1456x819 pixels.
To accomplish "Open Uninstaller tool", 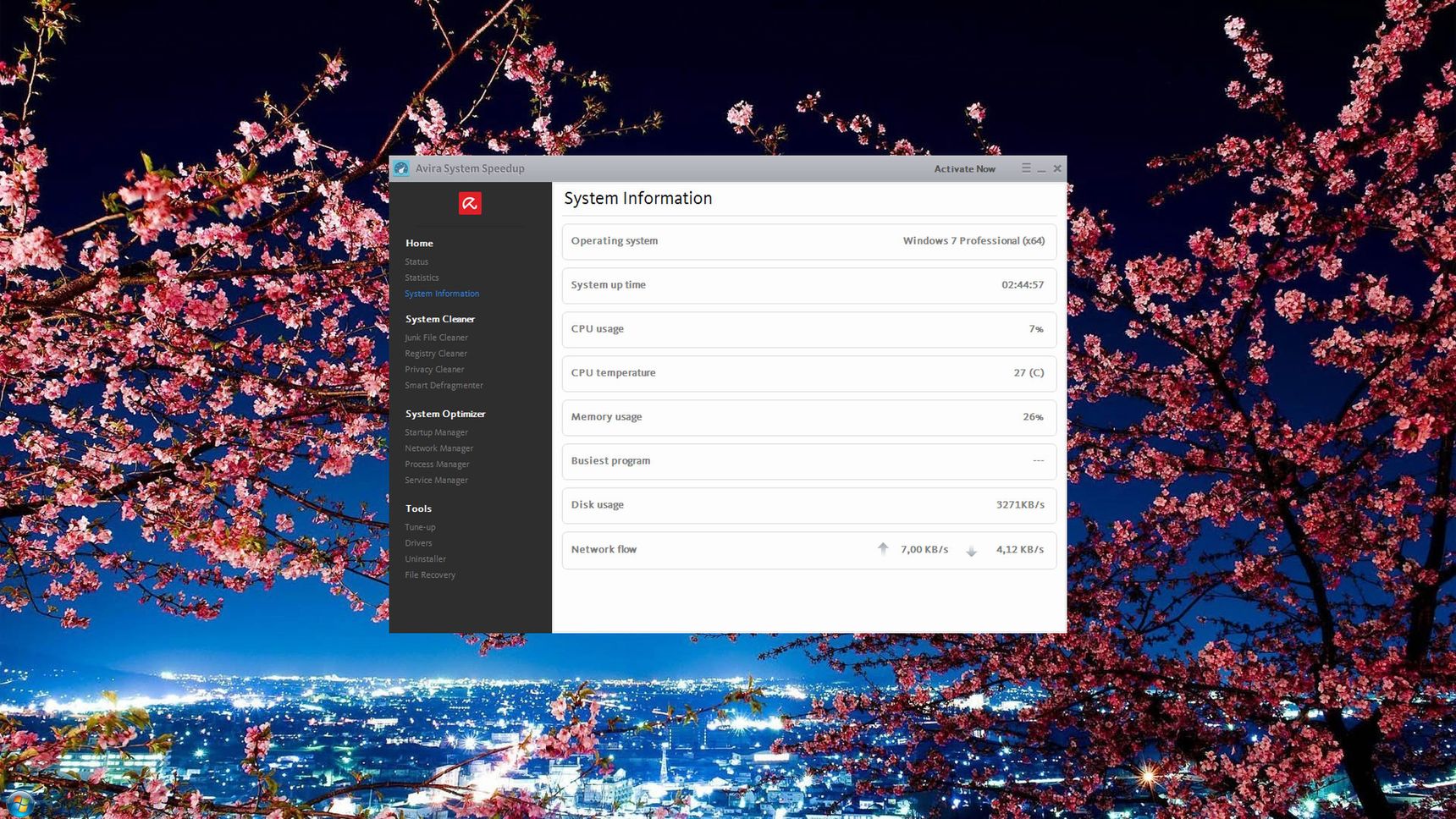I will coord(425,559).
